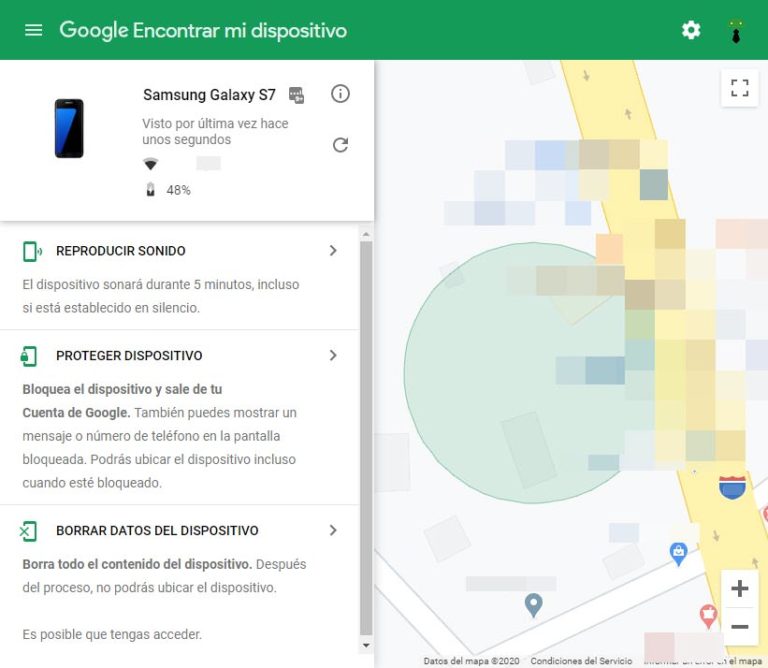
Task: Open Condiciones del Servicio link
Action: point(581,661)
